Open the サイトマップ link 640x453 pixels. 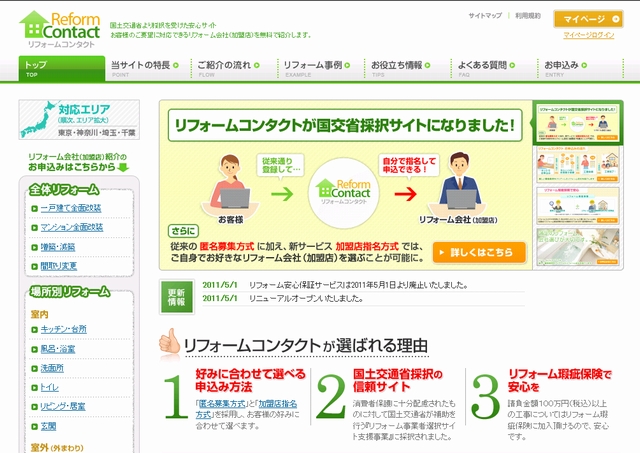pos(485,17)
